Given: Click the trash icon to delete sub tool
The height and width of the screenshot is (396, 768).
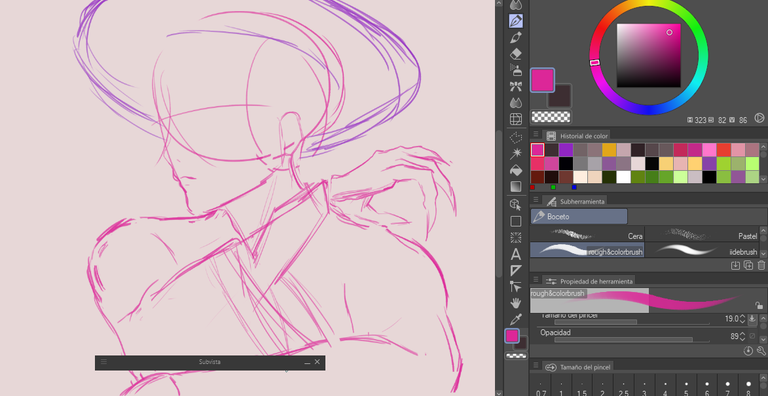Looking at the screenshot, I should point(761,266).
